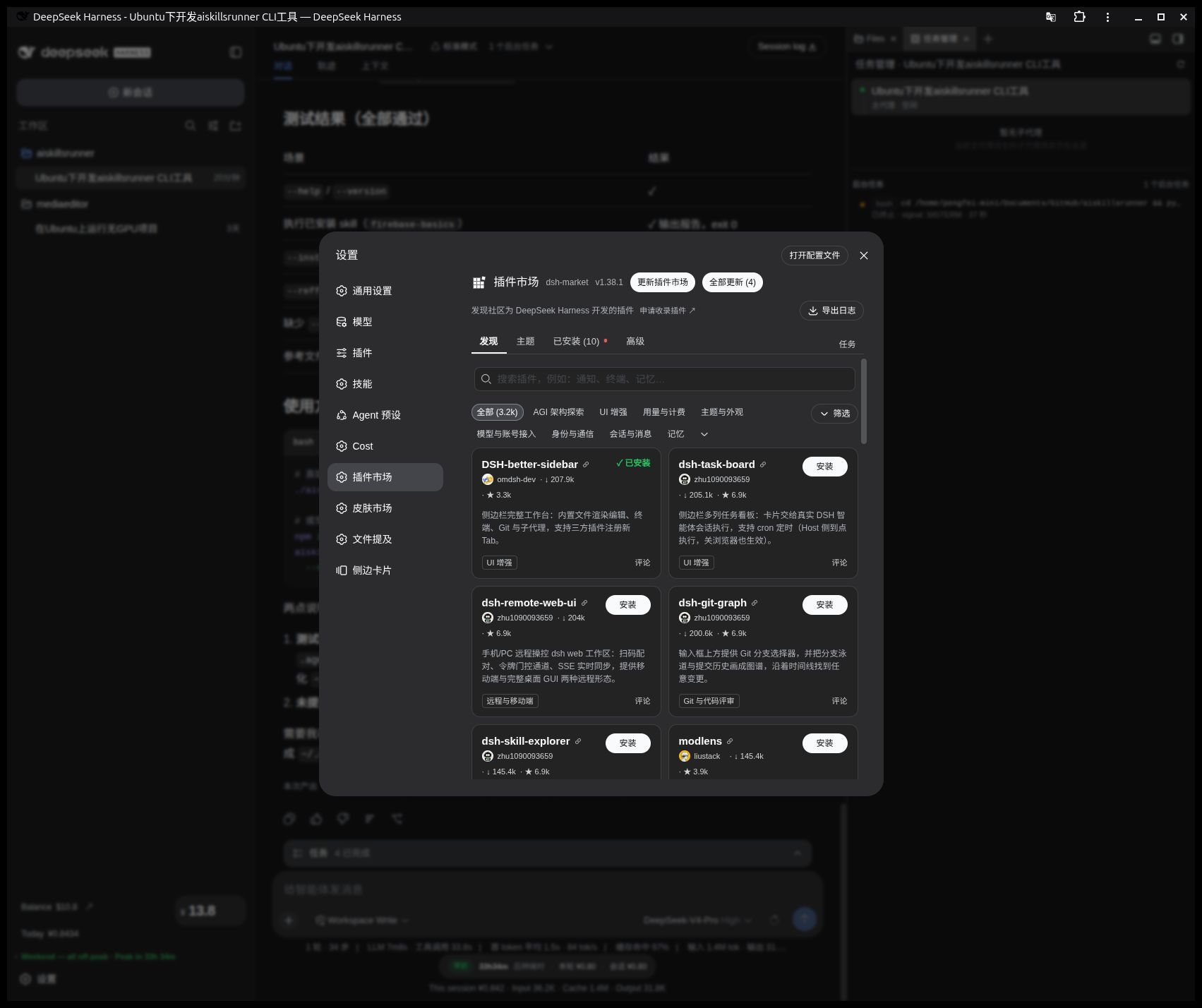Filter by 用量与计费 category
Image resolution: width=1202 pixels, height=1008 pixels.
pos(663,412)
